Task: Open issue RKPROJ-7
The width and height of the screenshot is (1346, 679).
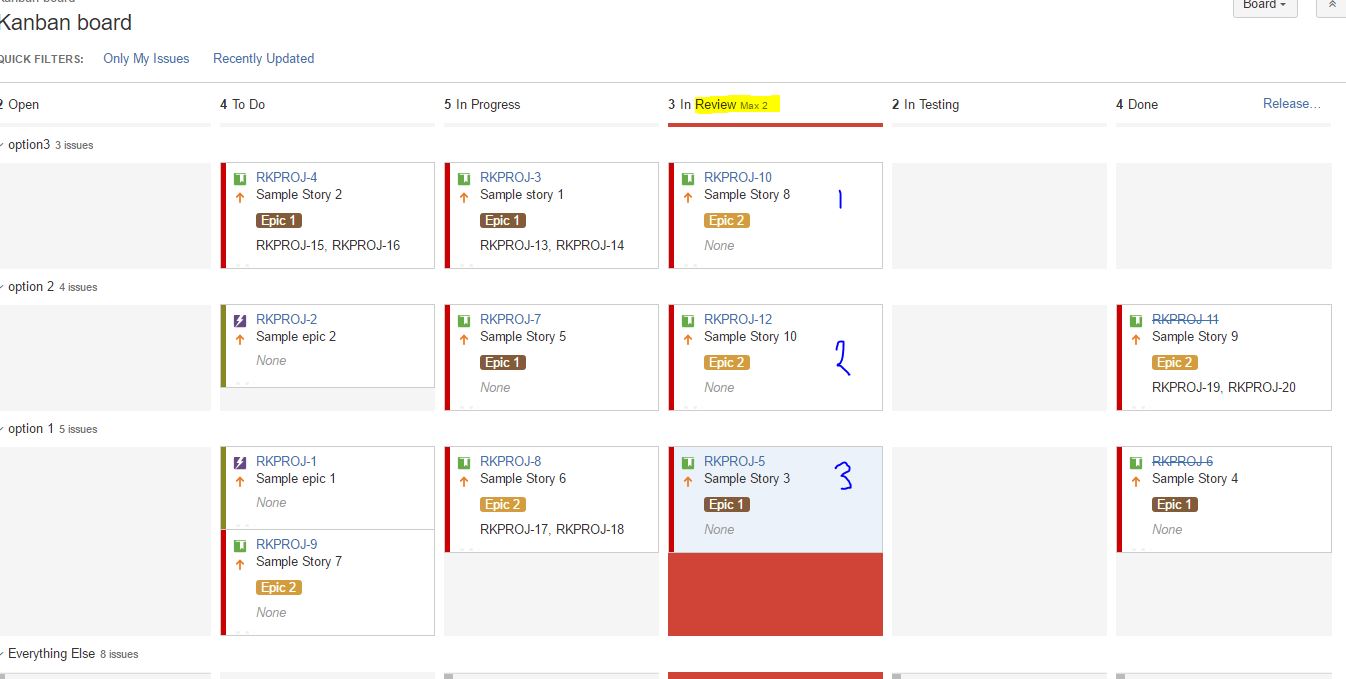Action: point(511,319)
